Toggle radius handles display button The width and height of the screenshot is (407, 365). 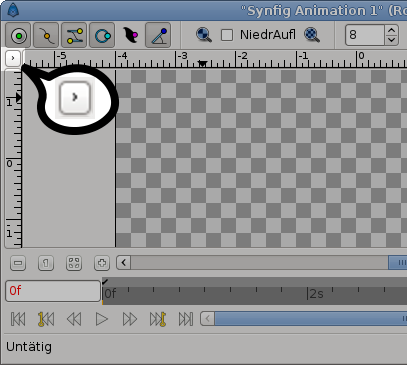(102, 35)
